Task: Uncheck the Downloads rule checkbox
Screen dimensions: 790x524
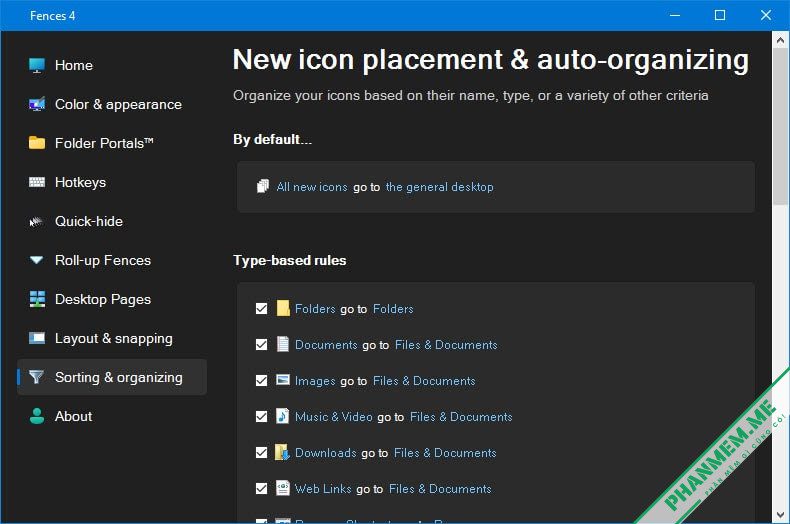Action: click(261, 452)
